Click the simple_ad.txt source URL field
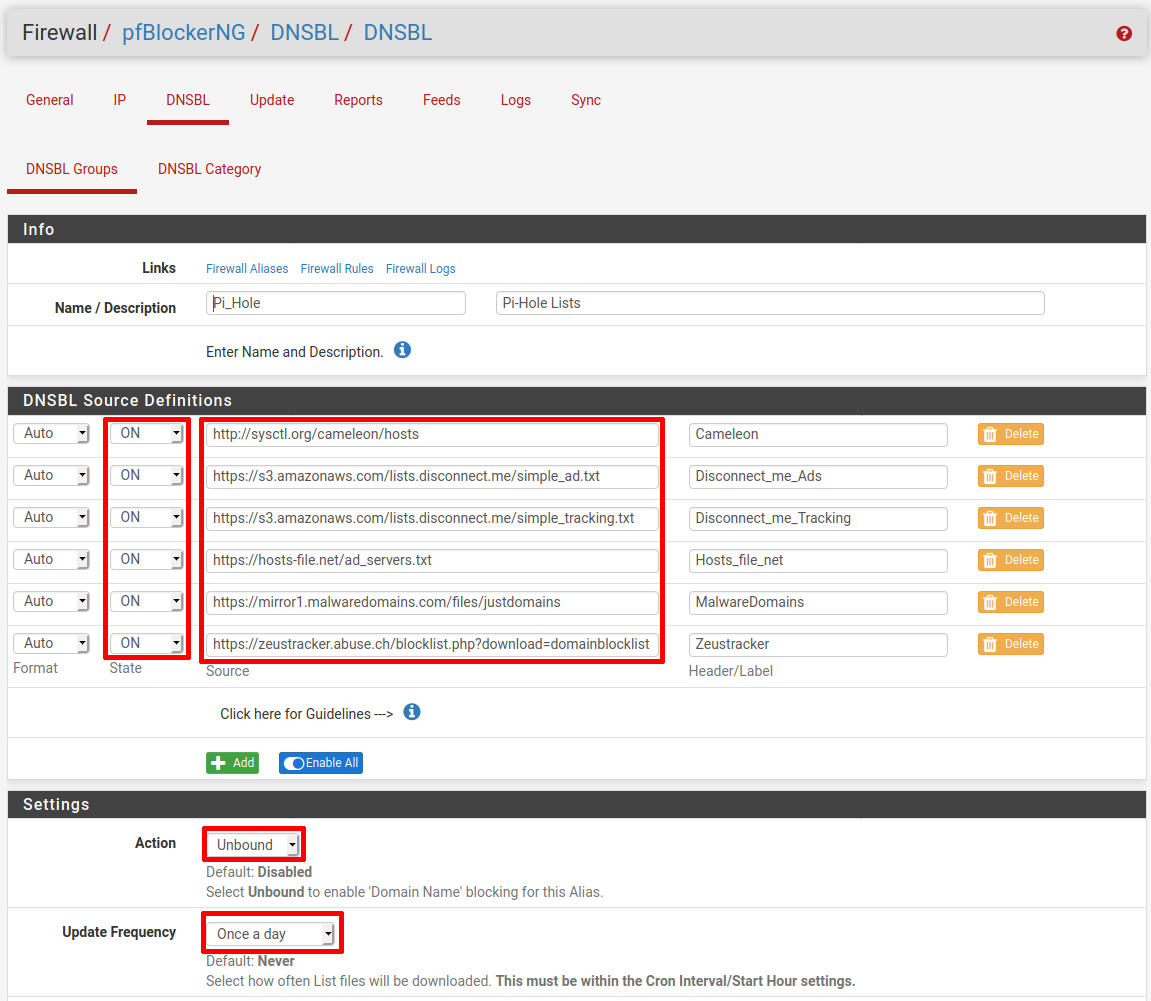The height and width of the screenshot is (1001, 1151). coord(432,476)
